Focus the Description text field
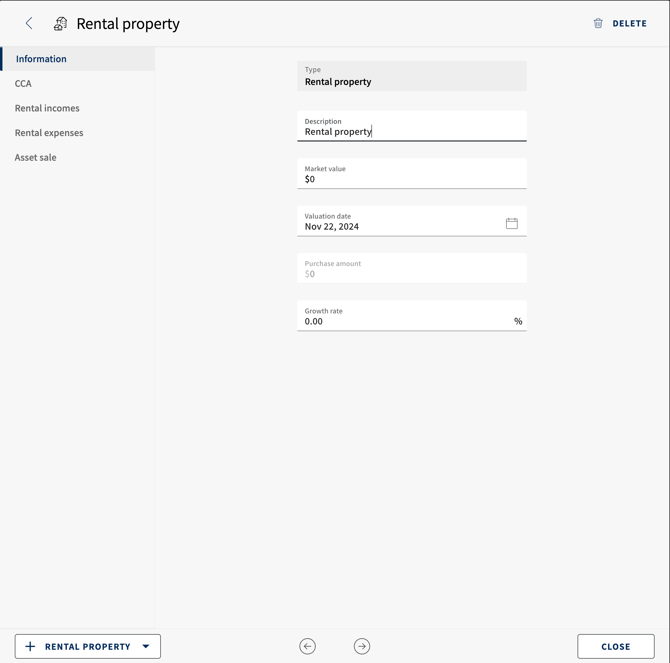Viewport: 670px width, 663px height. (x=412, y=126)
